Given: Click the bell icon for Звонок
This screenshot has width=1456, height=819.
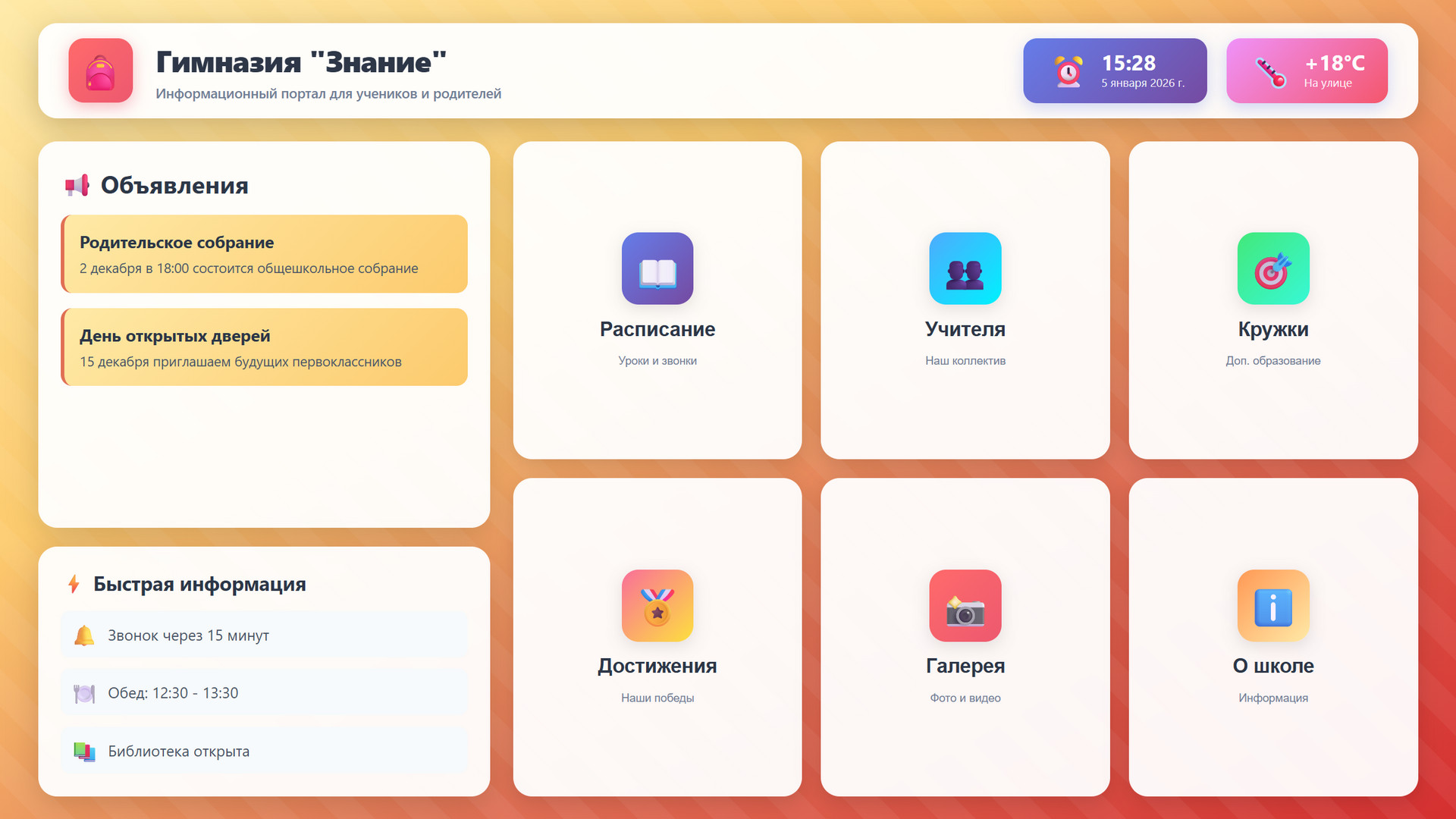Looking at the screenshot, I should [x=84, y=635].
